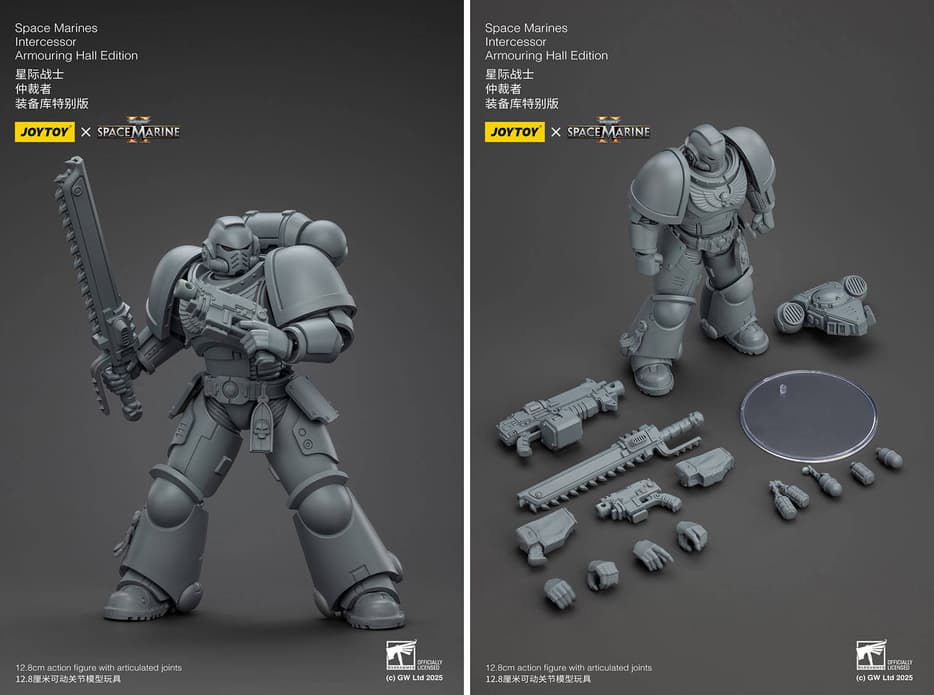Click 'Intercessor' text on the left poster
This screenshot has height=695, width=934.
tap(45, 42)
